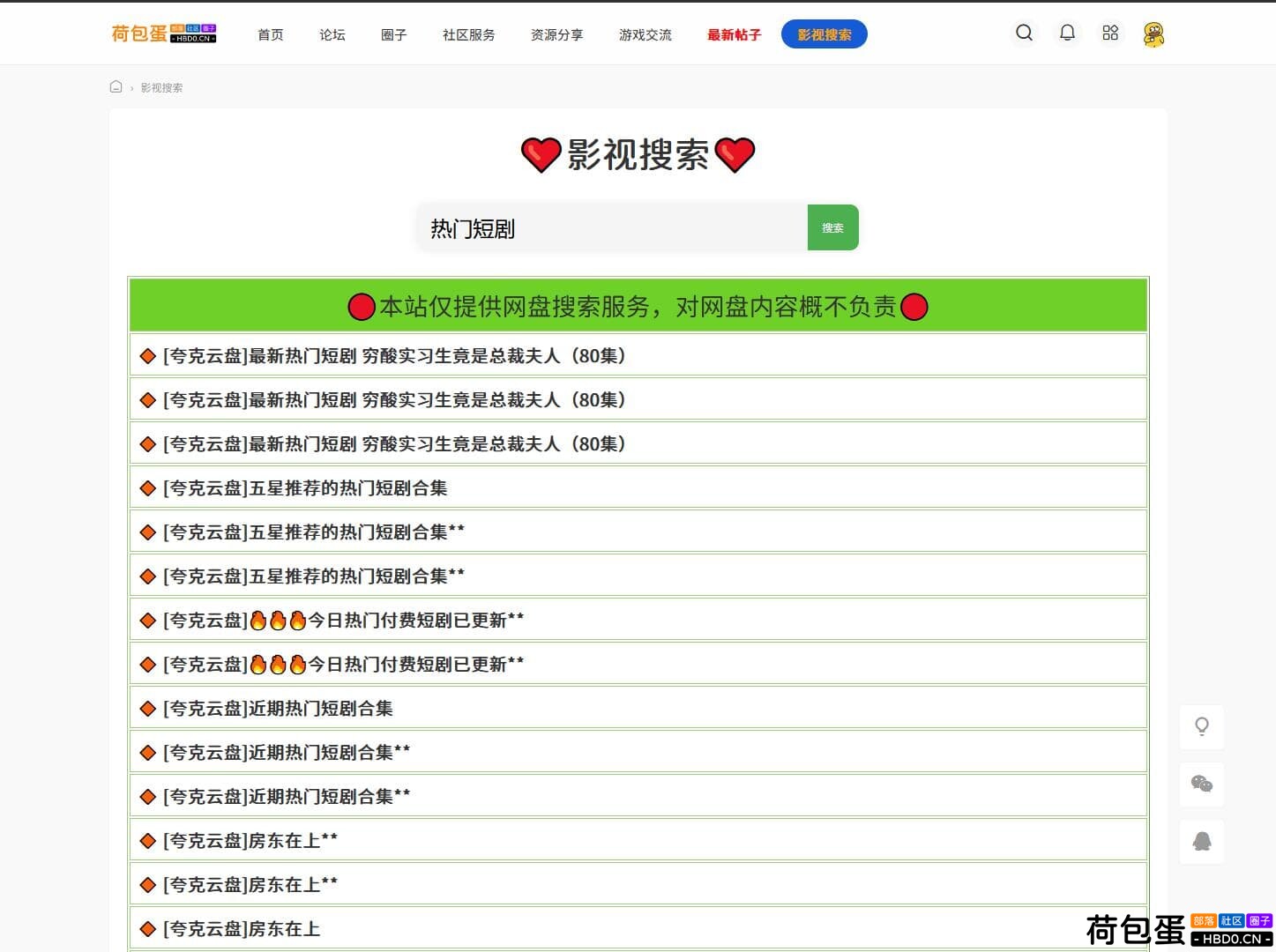Open the user avatar profile
Image resolution: width=1276 pixels, height=952 pixels.
[x=1153, y=34]
